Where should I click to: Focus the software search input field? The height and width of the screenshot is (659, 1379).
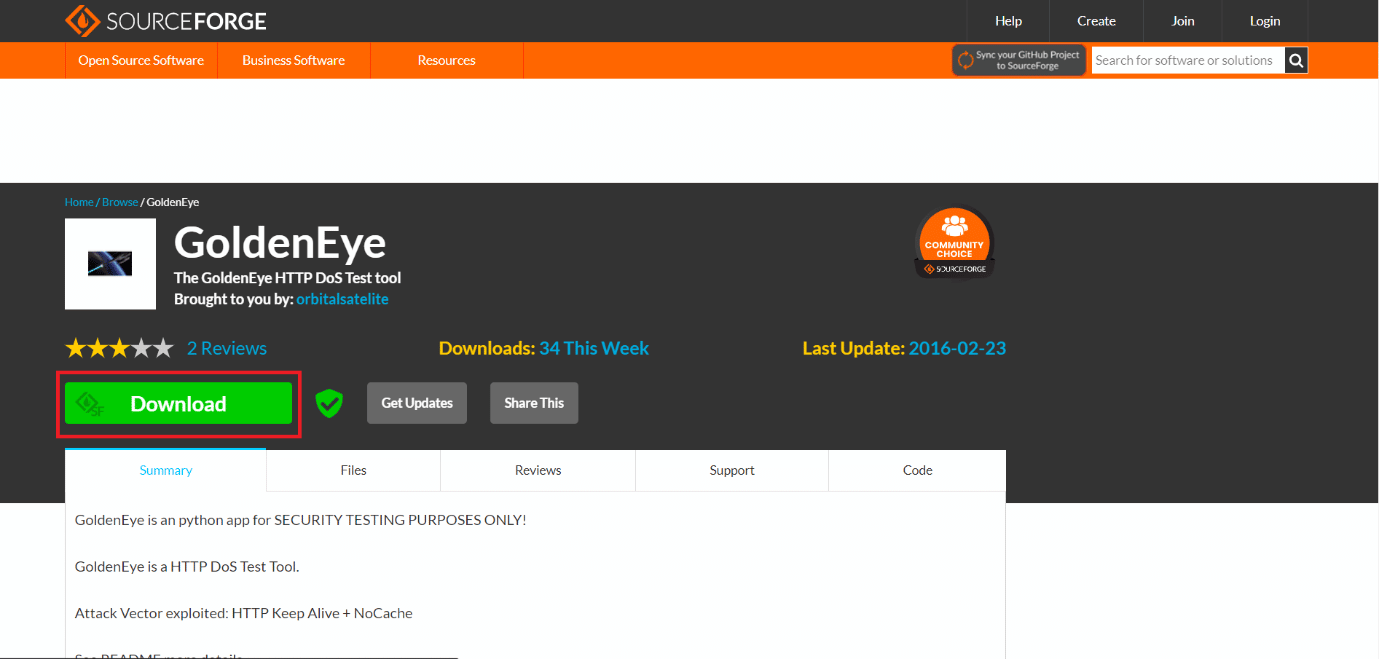tap(1188, 60)
